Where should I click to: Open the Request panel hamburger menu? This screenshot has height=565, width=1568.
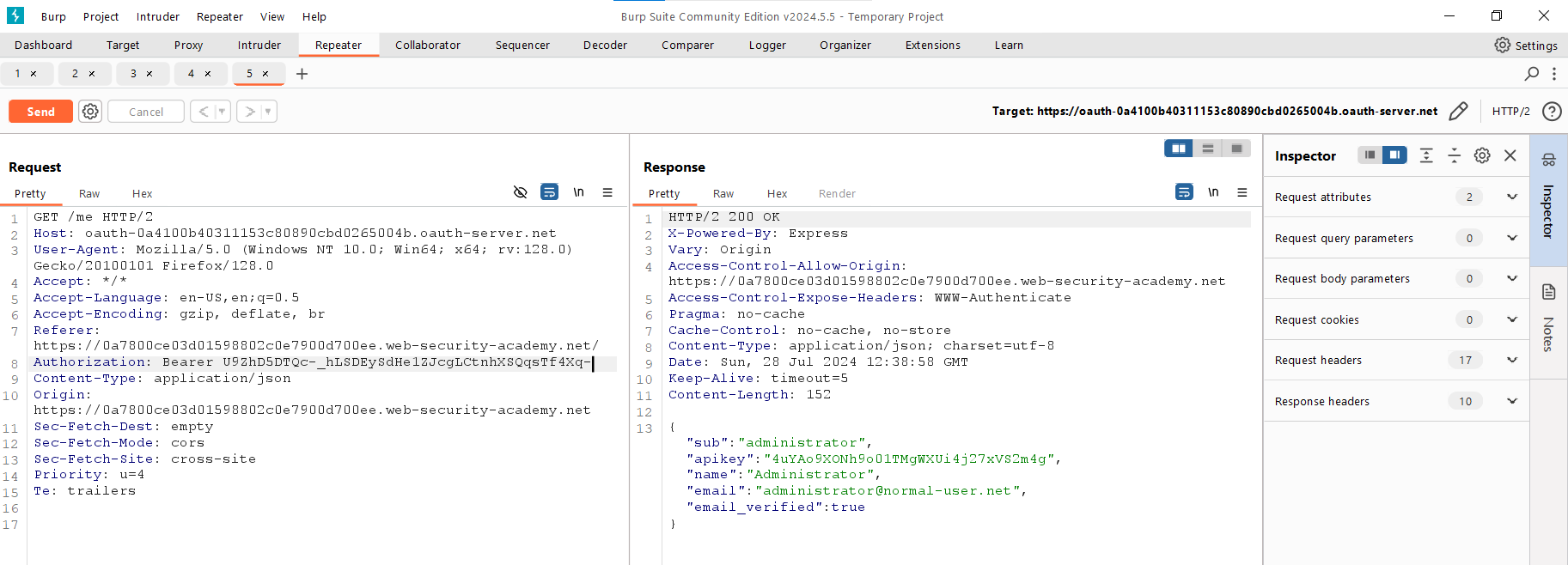tap(607, 192)
